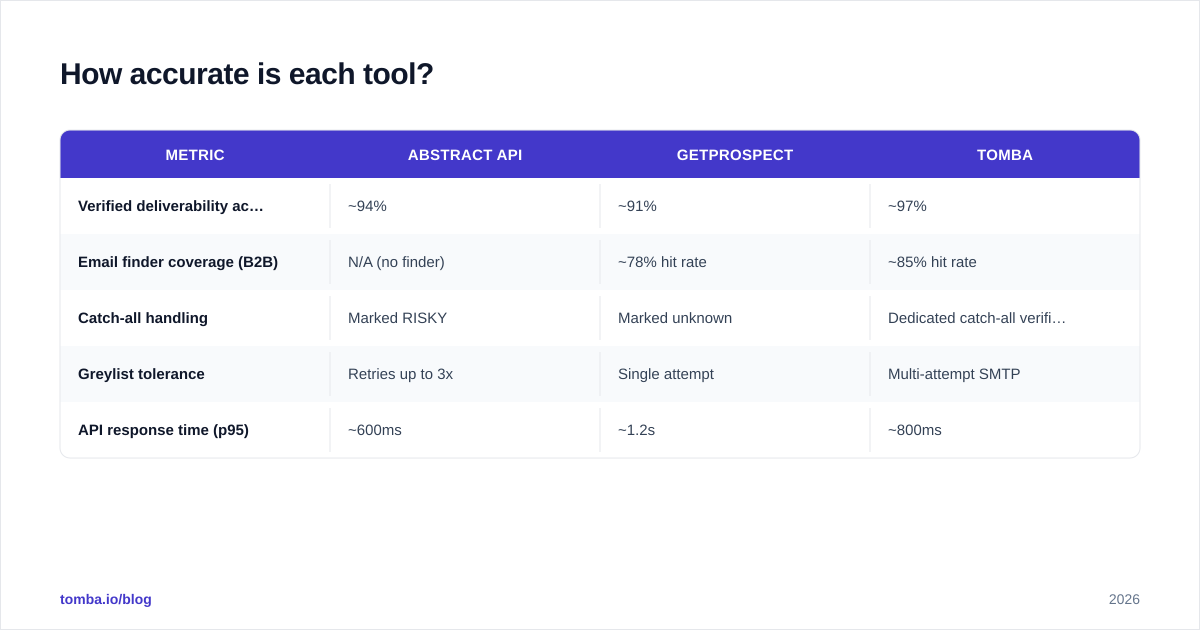Click the 'Dedicated catch-all verifi…' cell

click(1005, 318)
